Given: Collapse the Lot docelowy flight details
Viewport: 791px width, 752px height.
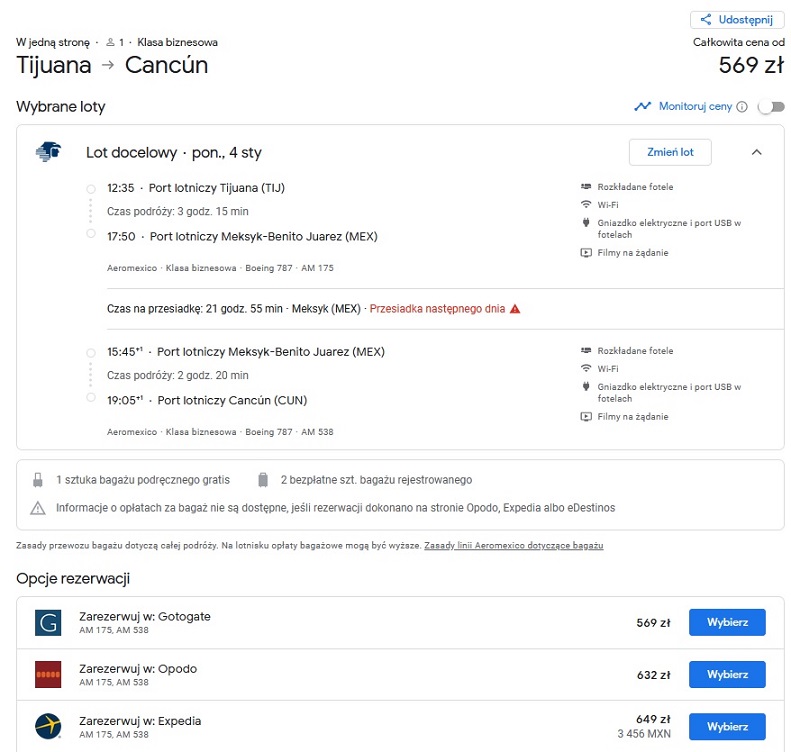Looking at the screenshot, I should [756, 152].
